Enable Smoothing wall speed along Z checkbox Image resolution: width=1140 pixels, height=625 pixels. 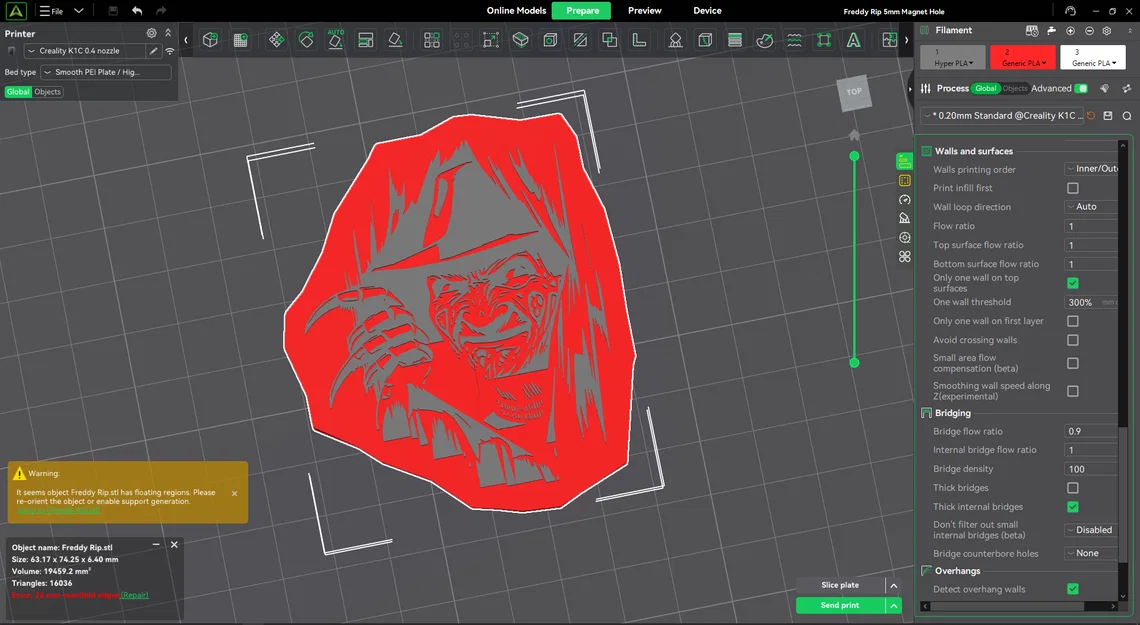1072,391
